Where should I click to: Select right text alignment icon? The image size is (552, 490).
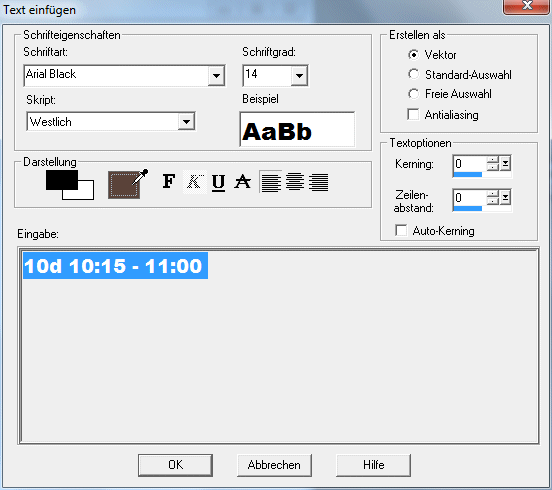pos(319,182)
